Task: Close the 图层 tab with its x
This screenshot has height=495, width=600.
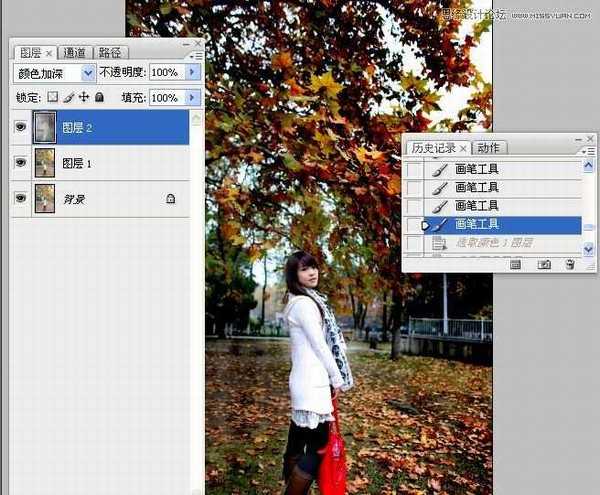Action: [49, 54]
